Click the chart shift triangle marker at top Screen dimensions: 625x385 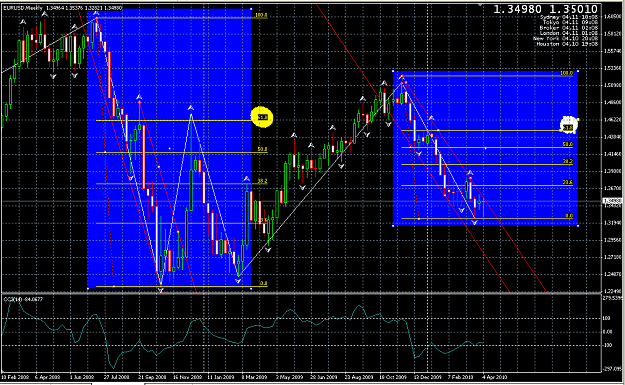click(x=480, y=5)
